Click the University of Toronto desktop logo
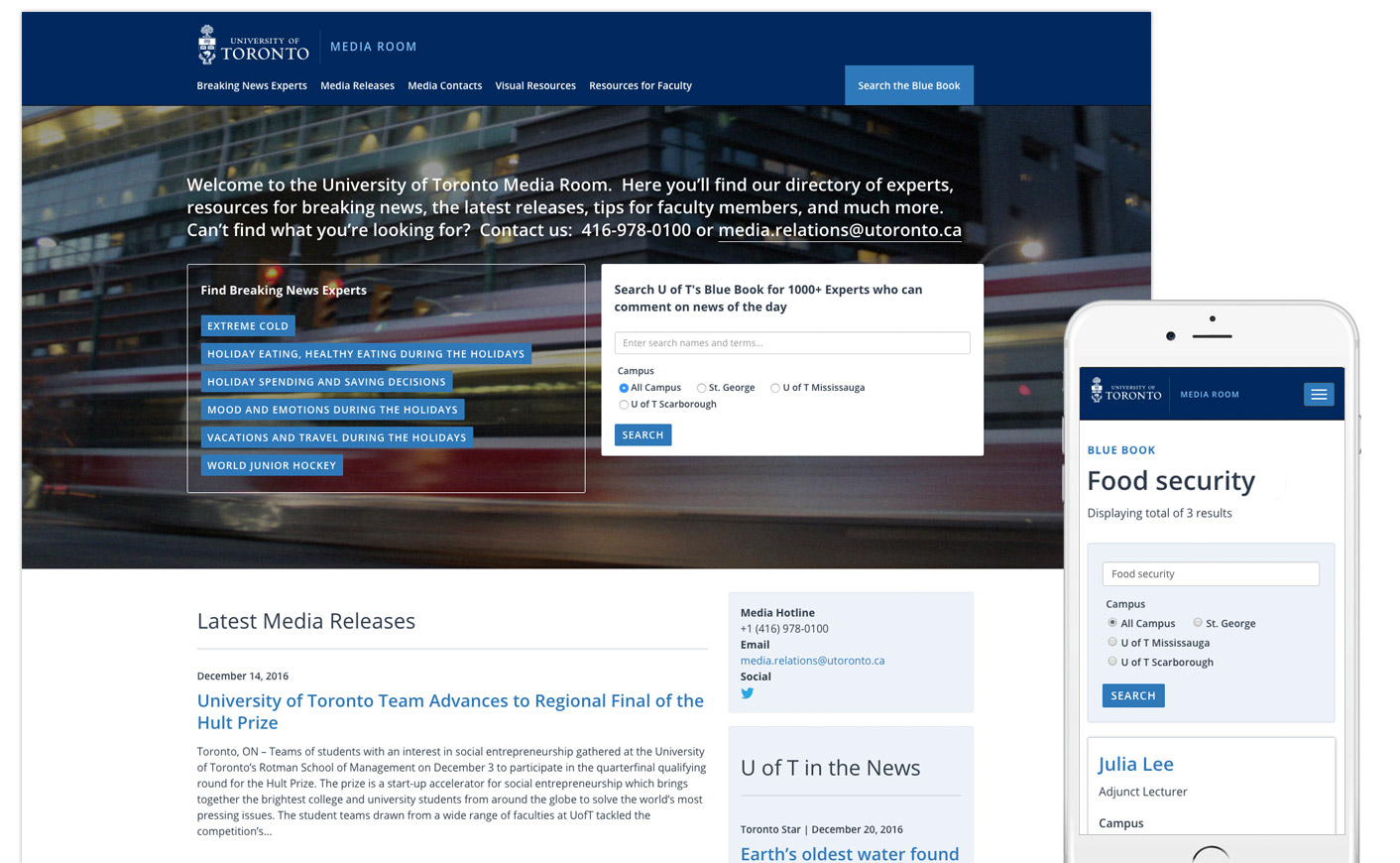 (253, 46)
